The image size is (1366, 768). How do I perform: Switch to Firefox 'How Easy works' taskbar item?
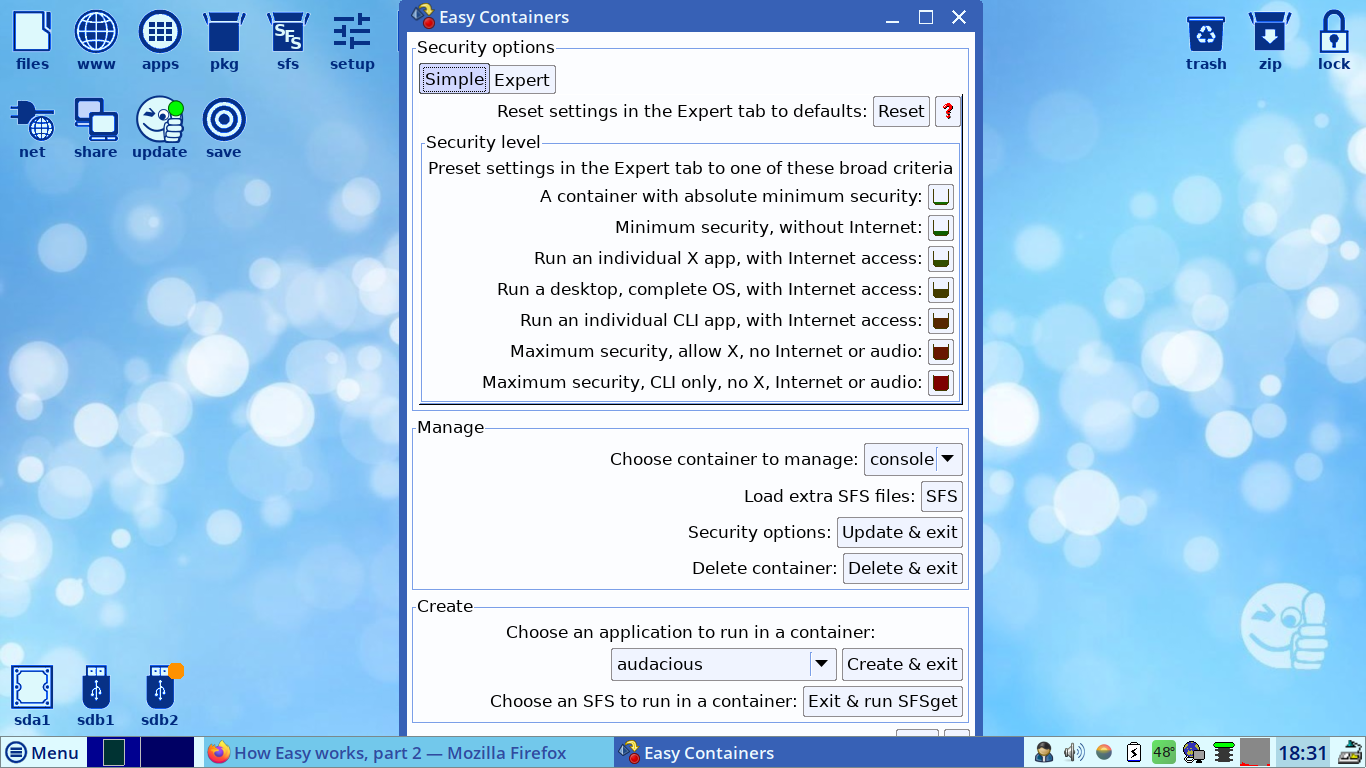(408, 752)
